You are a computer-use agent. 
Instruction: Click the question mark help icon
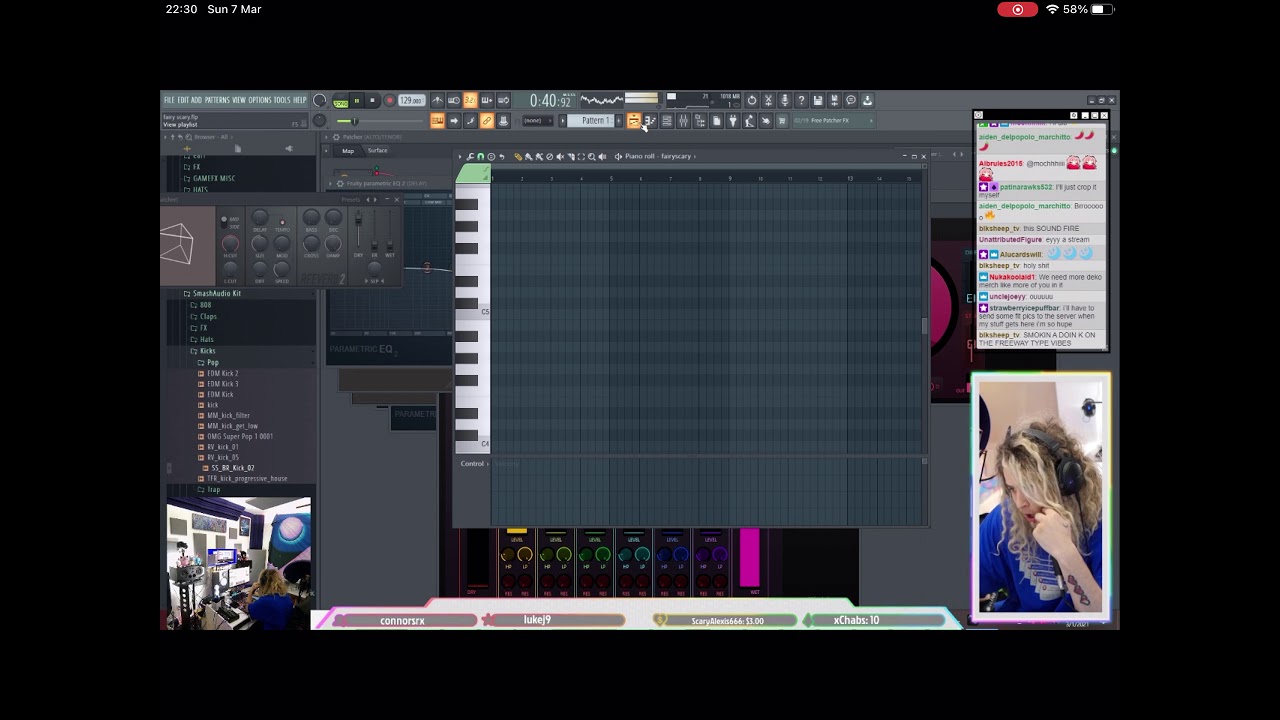[801, 100]
